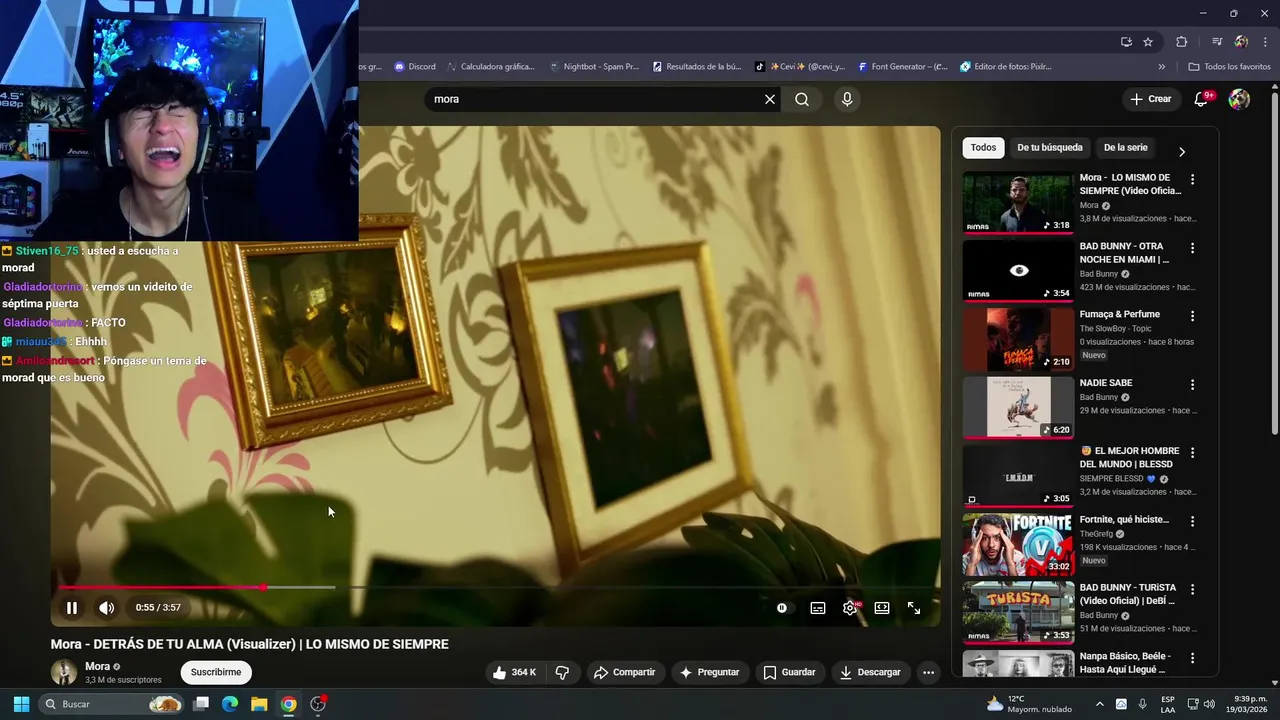1280x720 pixels.
Task: Clear the search box with the X
Action: (x=770, y=99)
